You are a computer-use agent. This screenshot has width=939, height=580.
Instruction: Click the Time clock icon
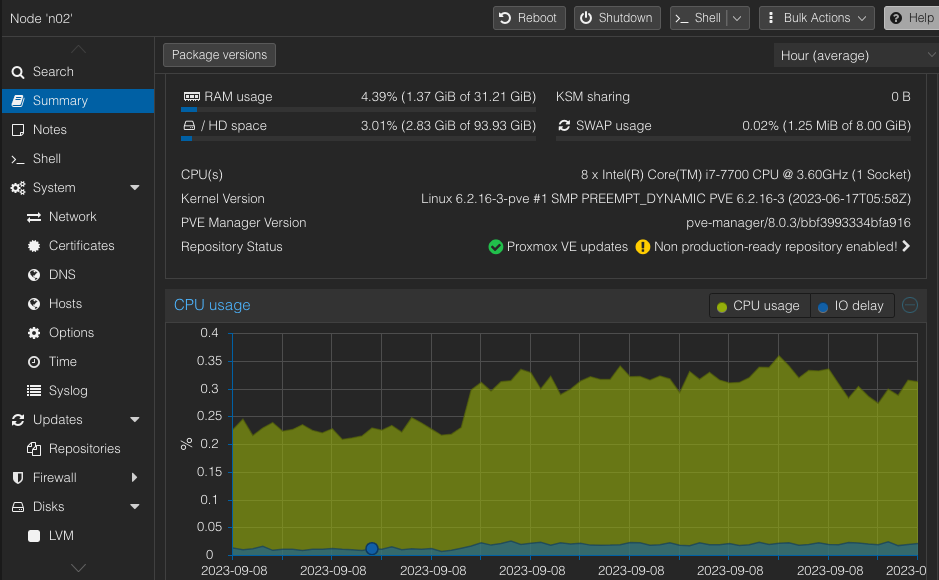[x=34, y=362]
